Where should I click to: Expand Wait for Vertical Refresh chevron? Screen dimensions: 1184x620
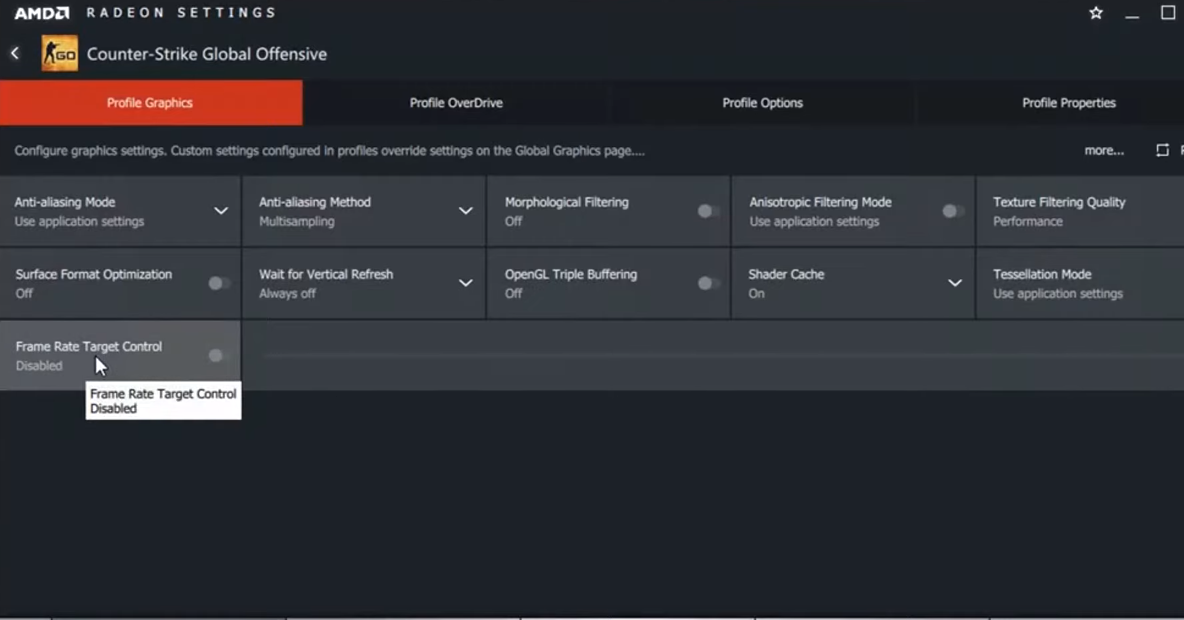(x=465, y=283)
